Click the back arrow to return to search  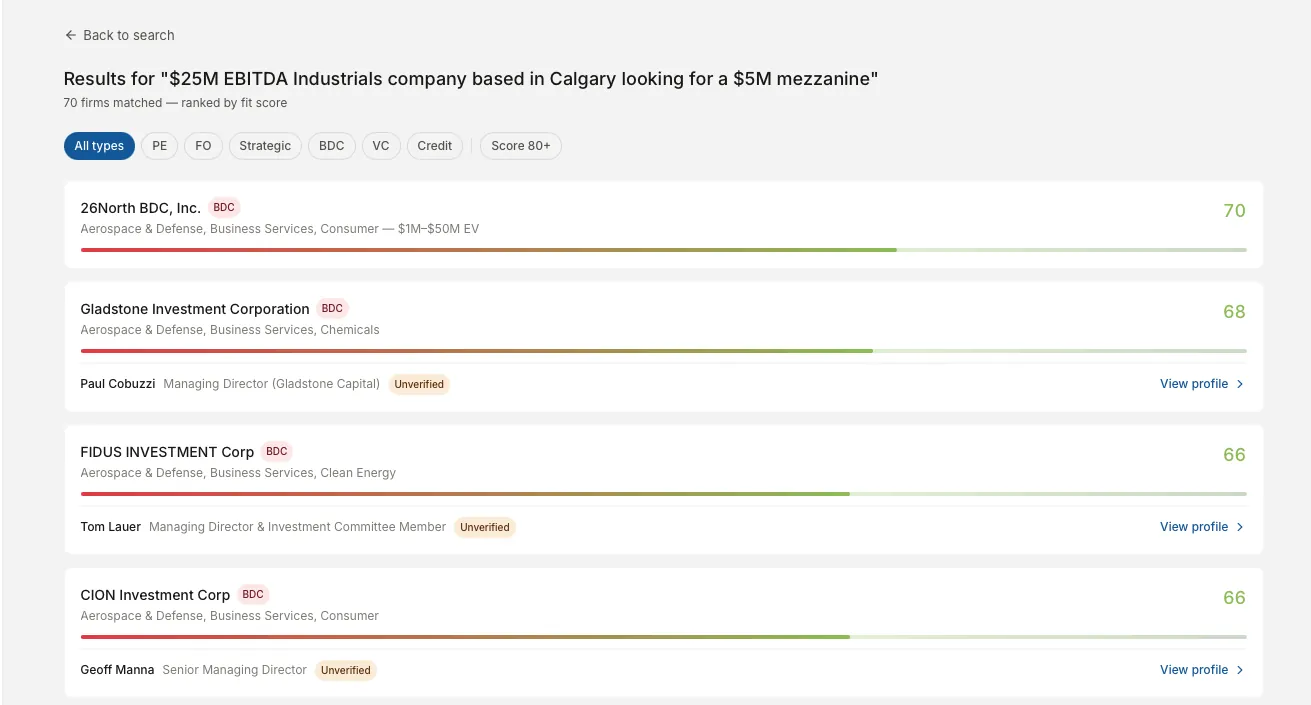point(70,35)
